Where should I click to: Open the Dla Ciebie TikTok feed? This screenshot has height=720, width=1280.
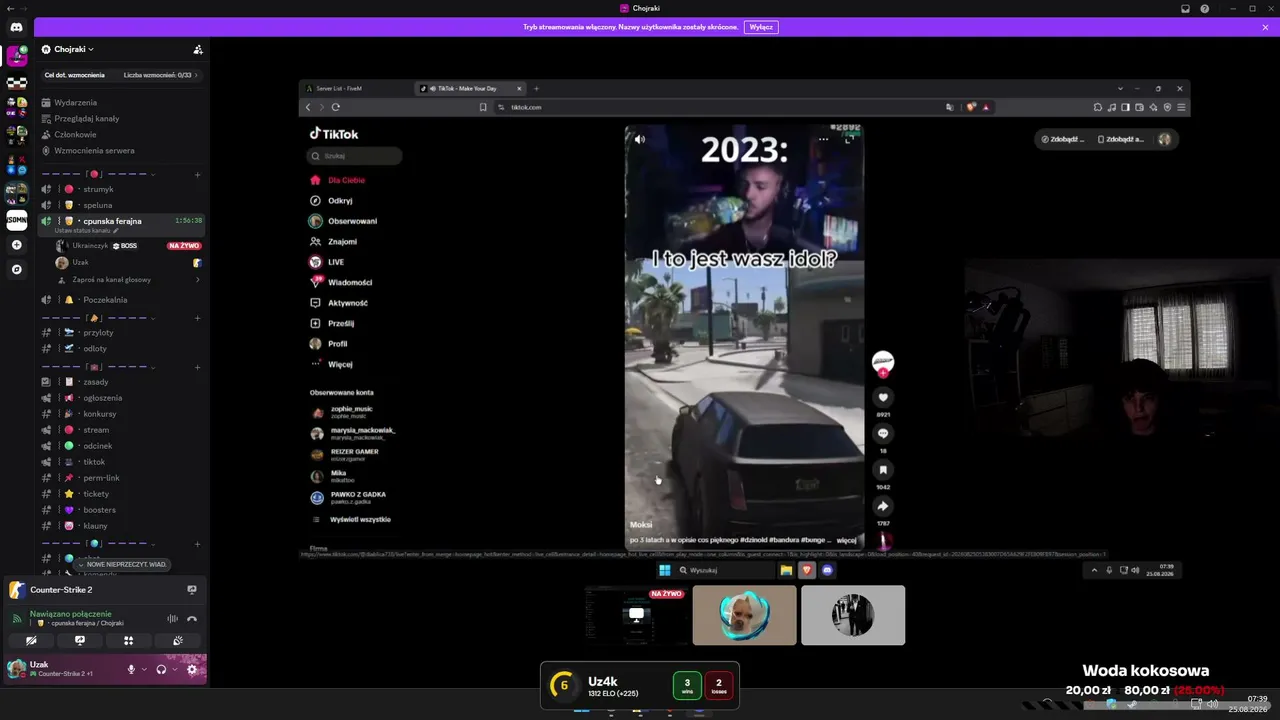pyautogui.click(x=346, y=180)
